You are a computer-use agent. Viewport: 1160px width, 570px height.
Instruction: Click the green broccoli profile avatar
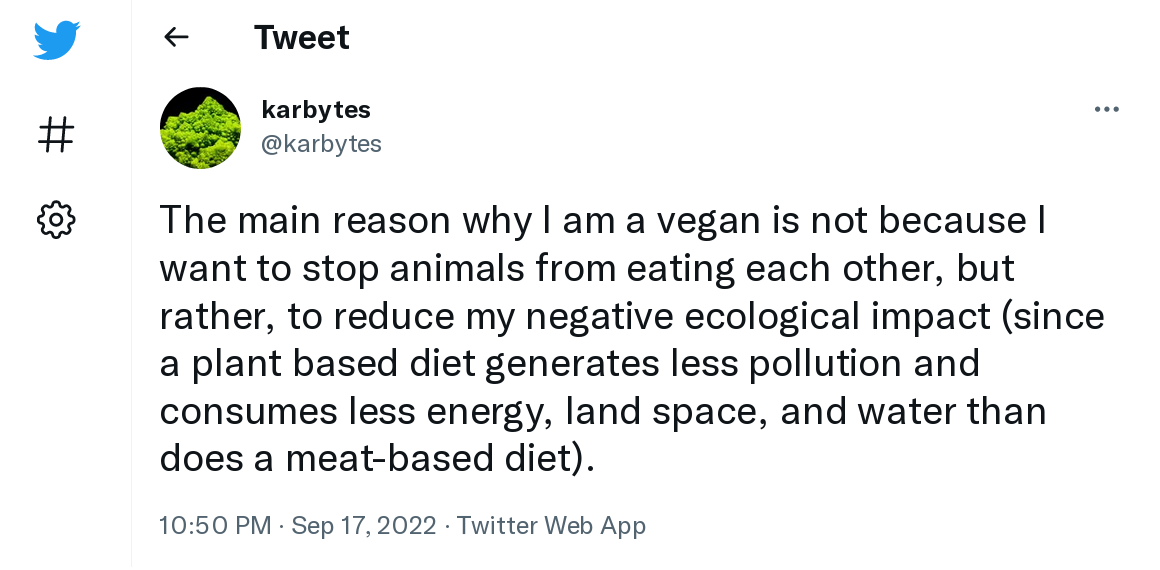pos(200,127)
